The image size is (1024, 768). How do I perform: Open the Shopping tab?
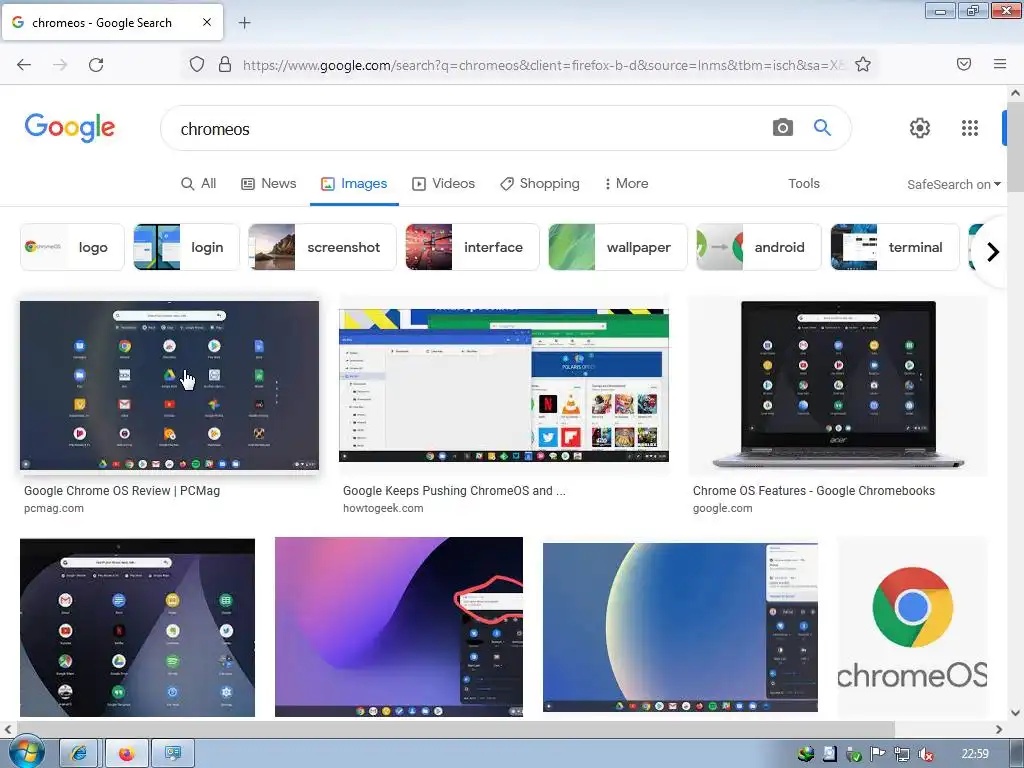coord(540,184)
